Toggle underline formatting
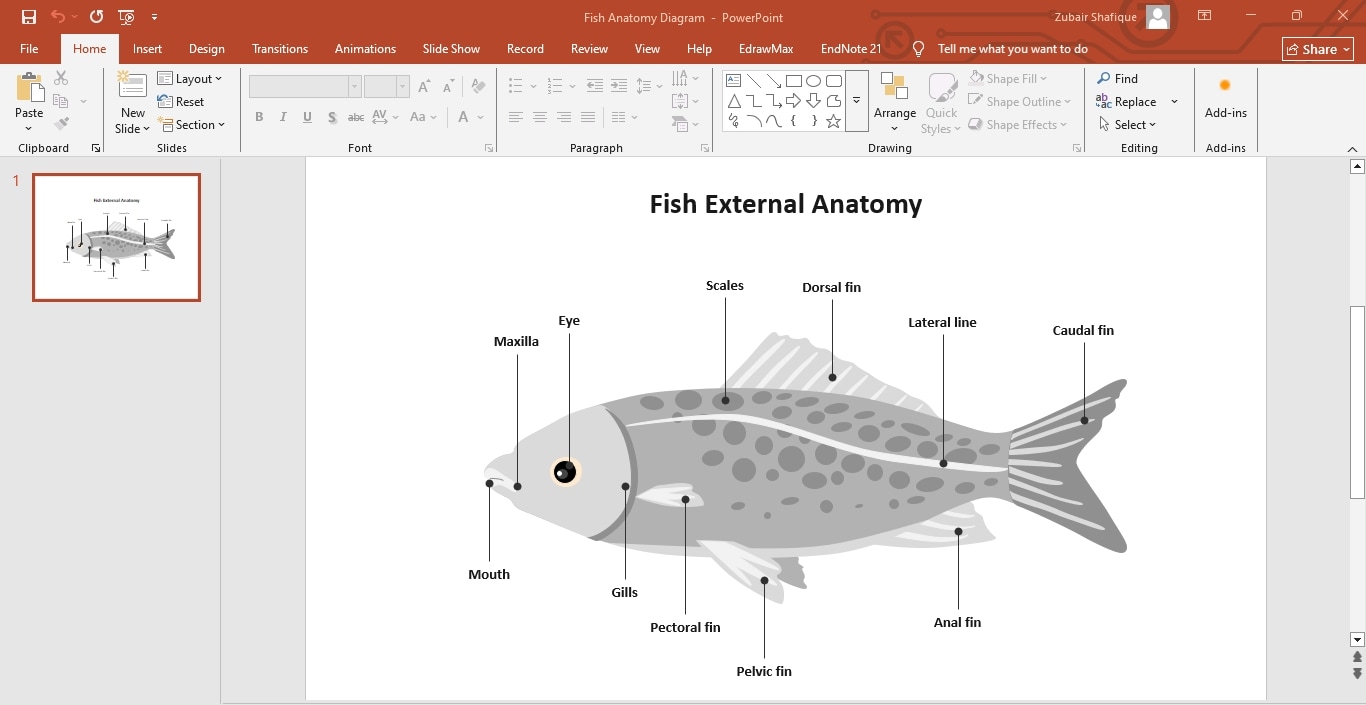Screen dimensions: 1366x705 pos(306,117)
